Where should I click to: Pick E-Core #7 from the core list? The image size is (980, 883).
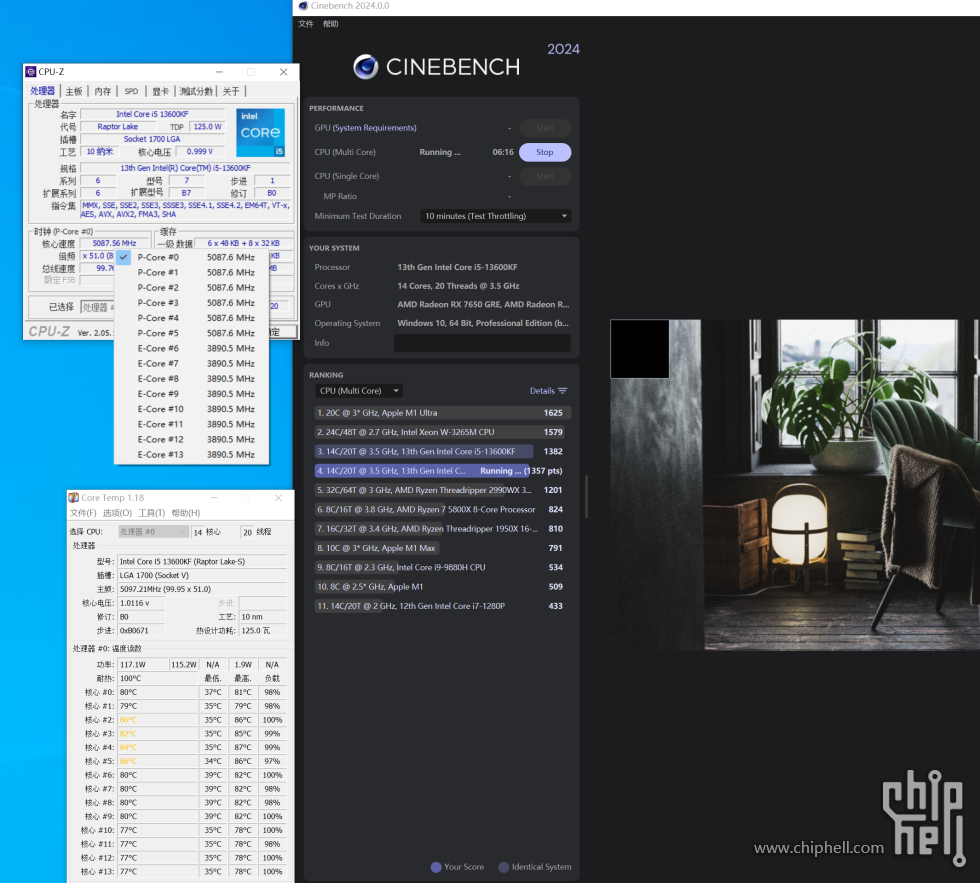[x=192, y=363]
